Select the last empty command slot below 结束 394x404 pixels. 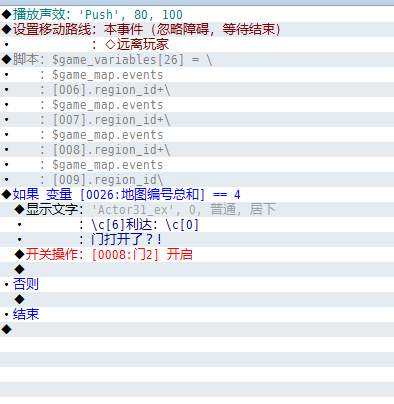tap(197, 329)
